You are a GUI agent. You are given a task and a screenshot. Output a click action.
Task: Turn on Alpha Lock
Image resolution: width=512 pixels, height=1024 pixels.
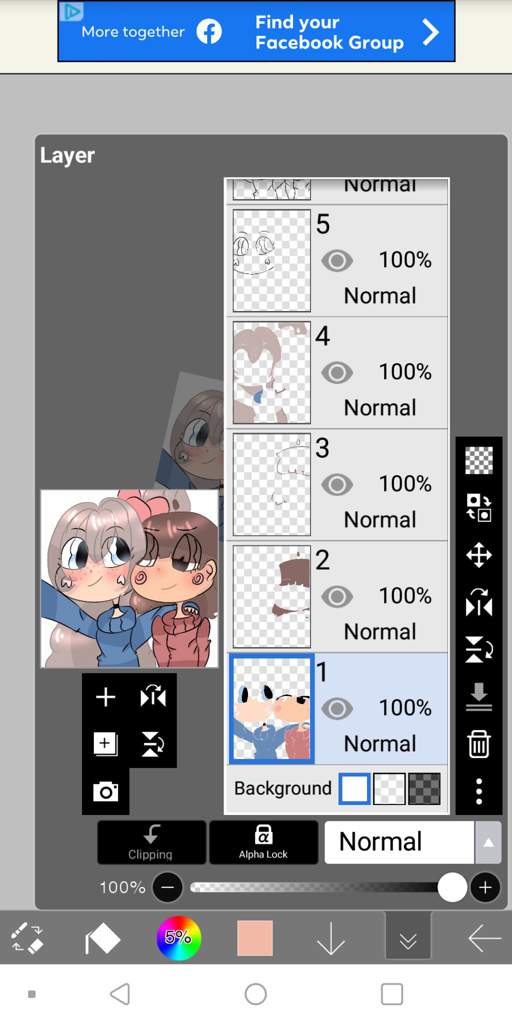pos(263,842)
